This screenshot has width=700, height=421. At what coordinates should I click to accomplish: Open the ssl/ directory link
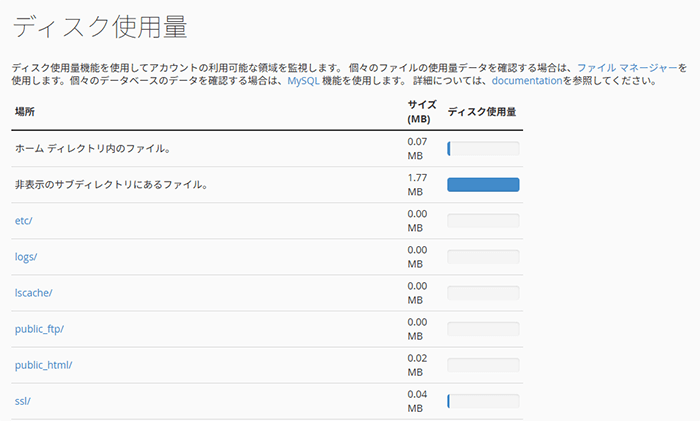coord(23,401)
